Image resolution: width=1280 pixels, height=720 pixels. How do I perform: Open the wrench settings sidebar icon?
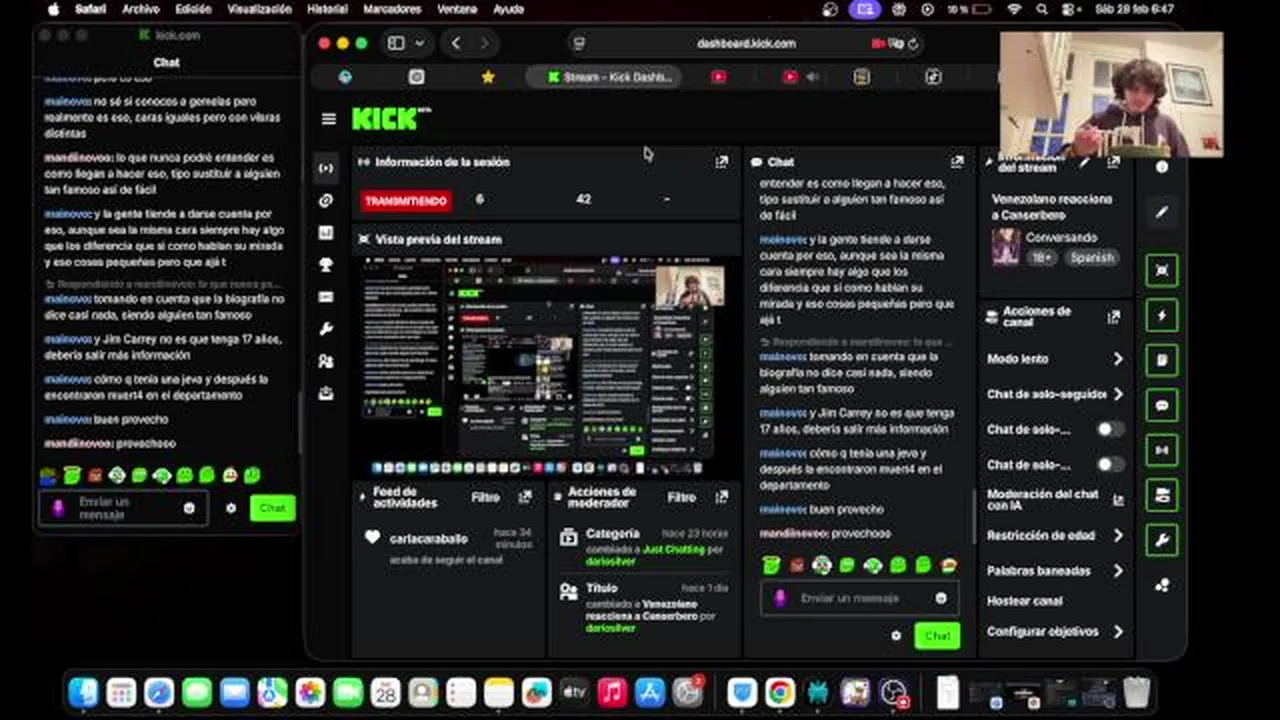pos(326,329)
